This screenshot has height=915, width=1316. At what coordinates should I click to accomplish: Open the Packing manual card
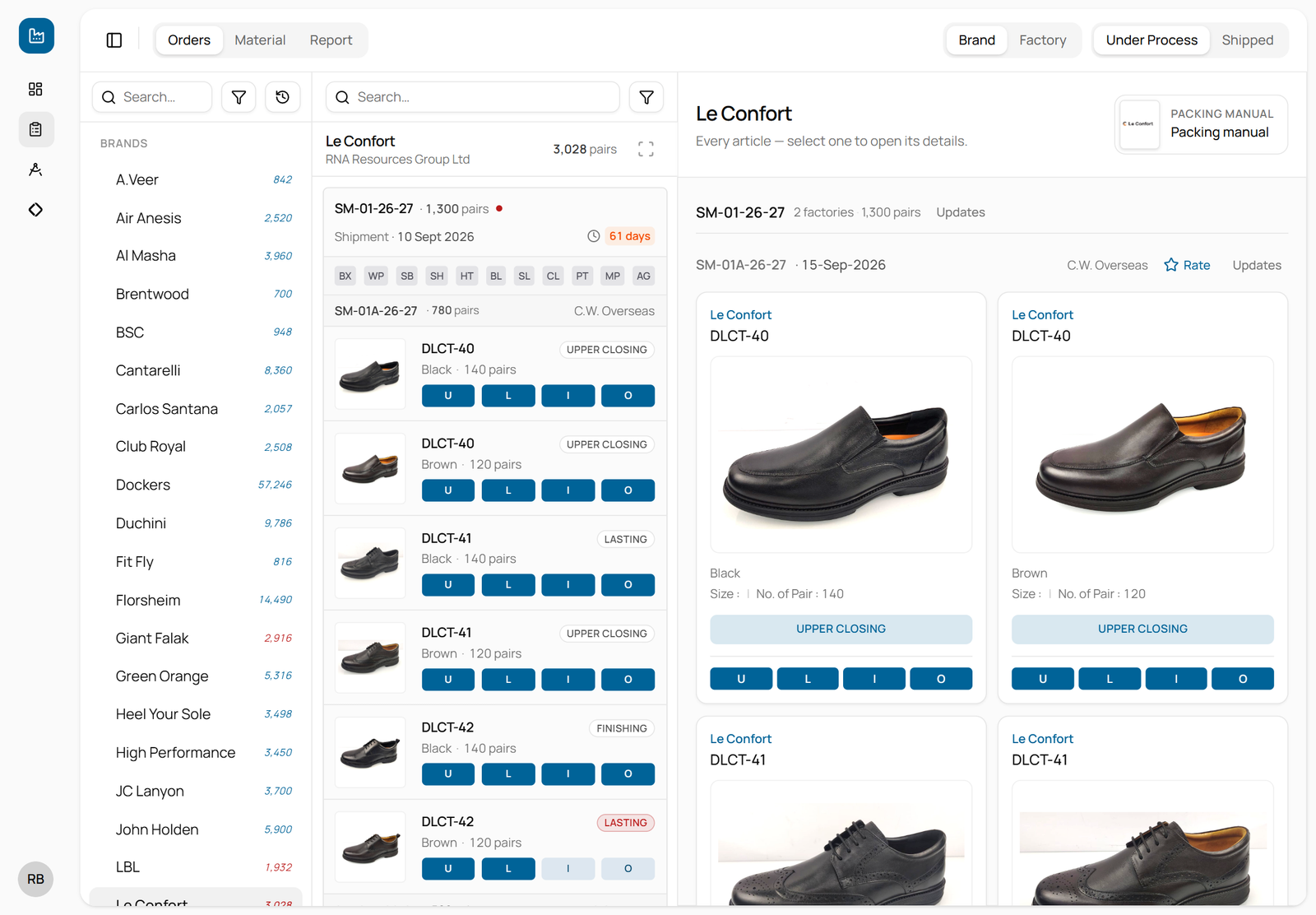click(x=1201, y=124)
